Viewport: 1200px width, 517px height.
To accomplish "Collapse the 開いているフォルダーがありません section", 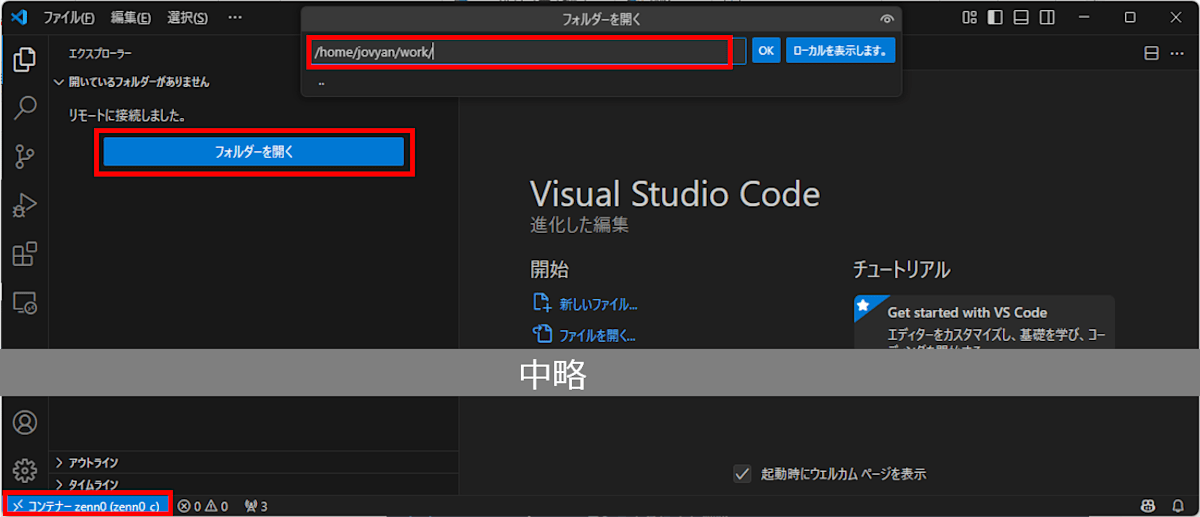I will [x=253, y=82].
